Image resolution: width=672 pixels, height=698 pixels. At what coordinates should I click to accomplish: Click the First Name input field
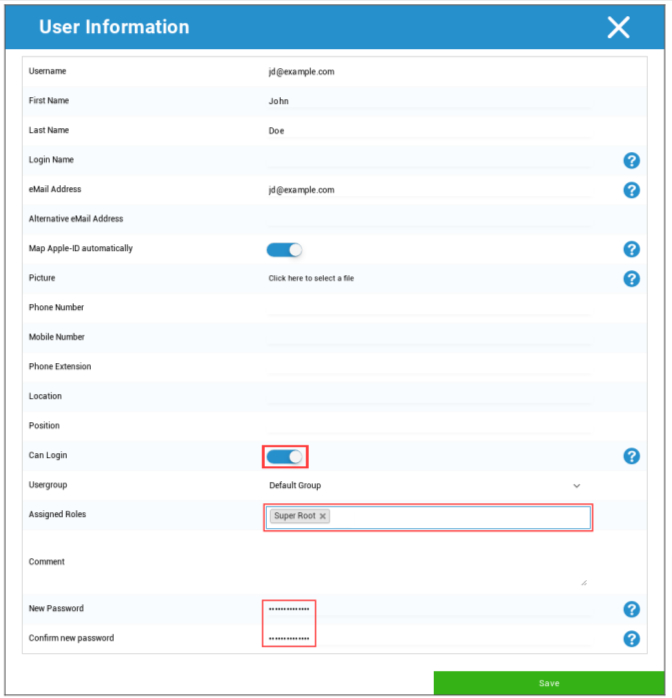point(428,102)
